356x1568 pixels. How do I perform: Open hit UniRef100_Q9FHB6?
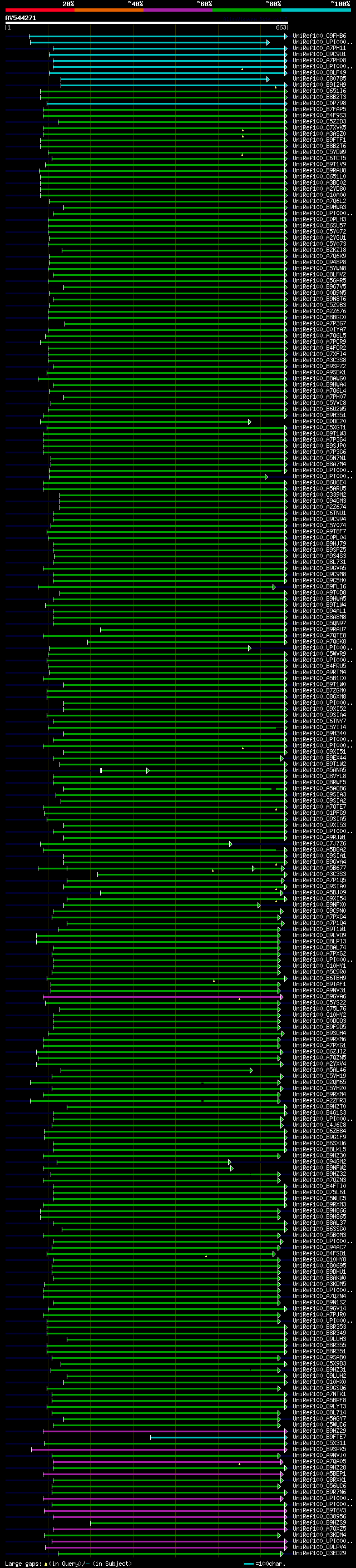tap(319, 36)
